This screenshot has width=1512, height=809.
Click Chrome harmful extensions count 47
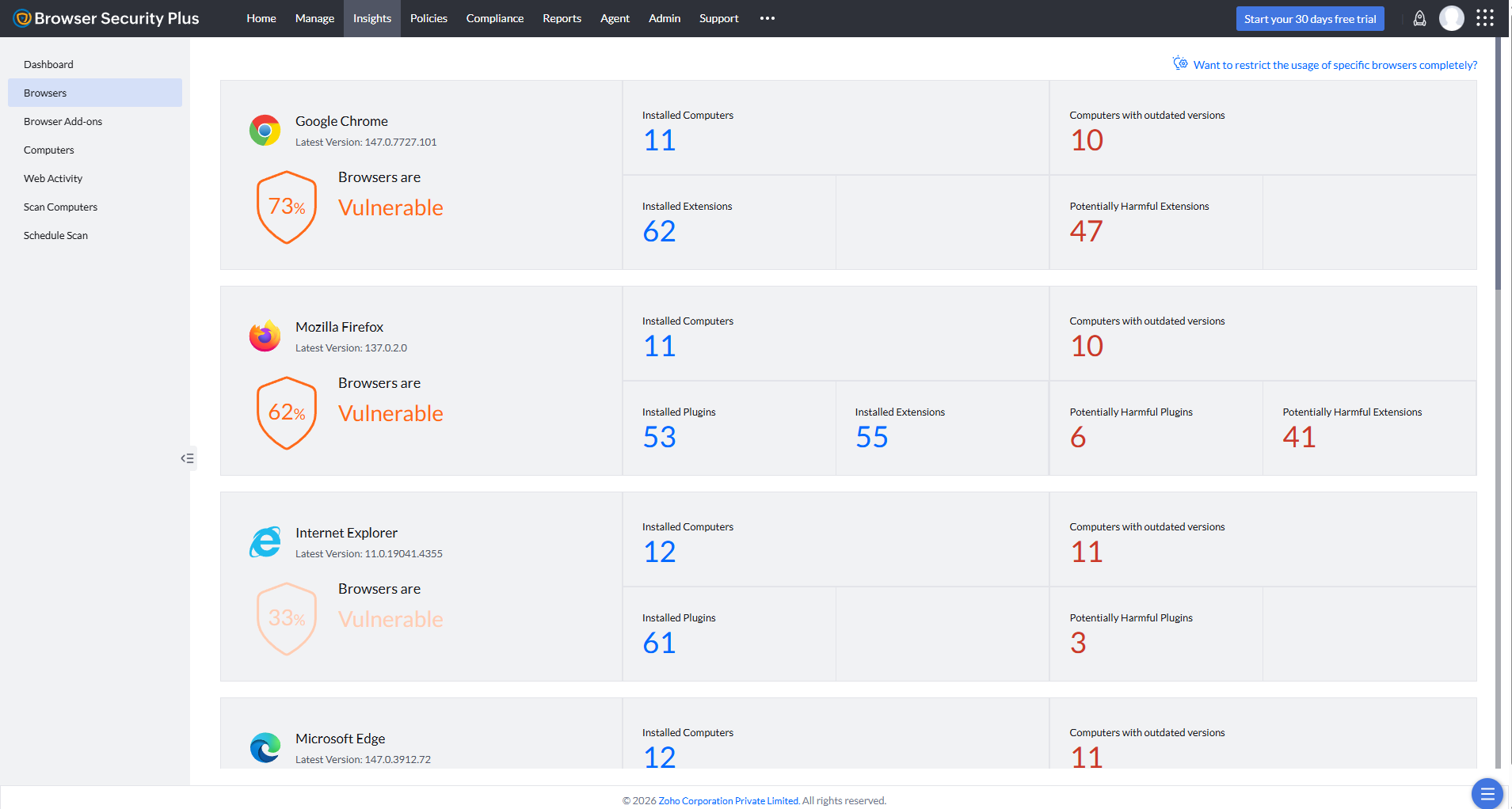[1086, 231]
